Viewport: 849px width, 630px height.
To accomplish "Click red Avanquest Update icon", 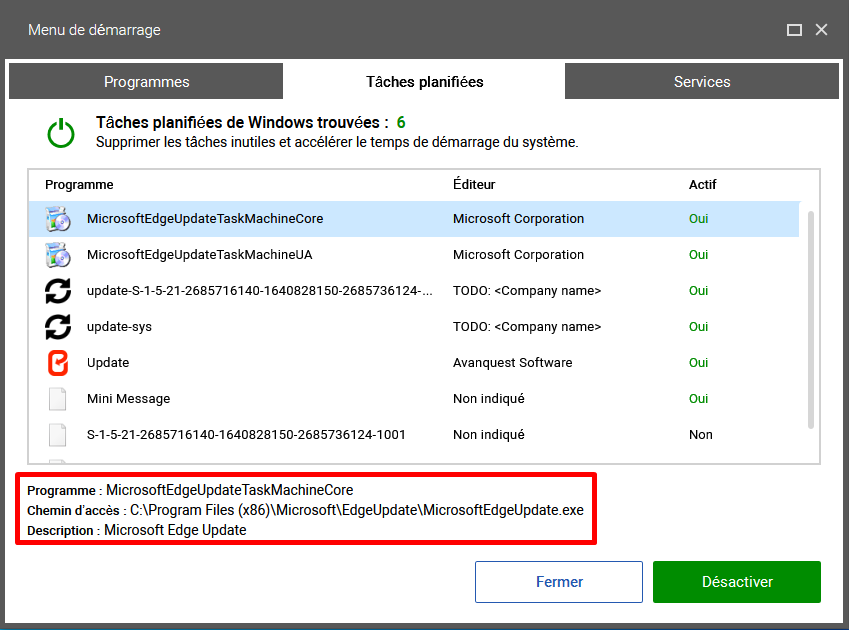I will point(58,363).
